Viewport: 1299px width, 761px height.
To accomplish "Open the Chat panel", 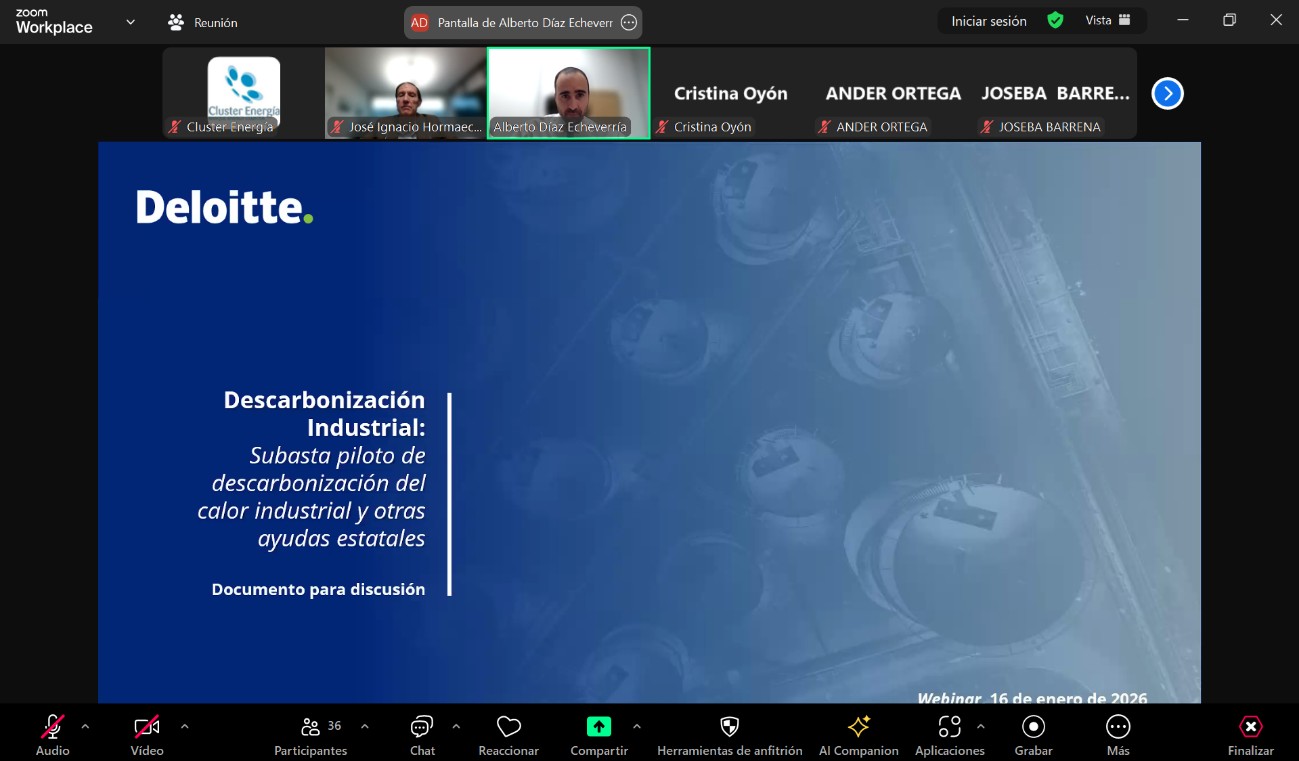I will click(422, 727).
